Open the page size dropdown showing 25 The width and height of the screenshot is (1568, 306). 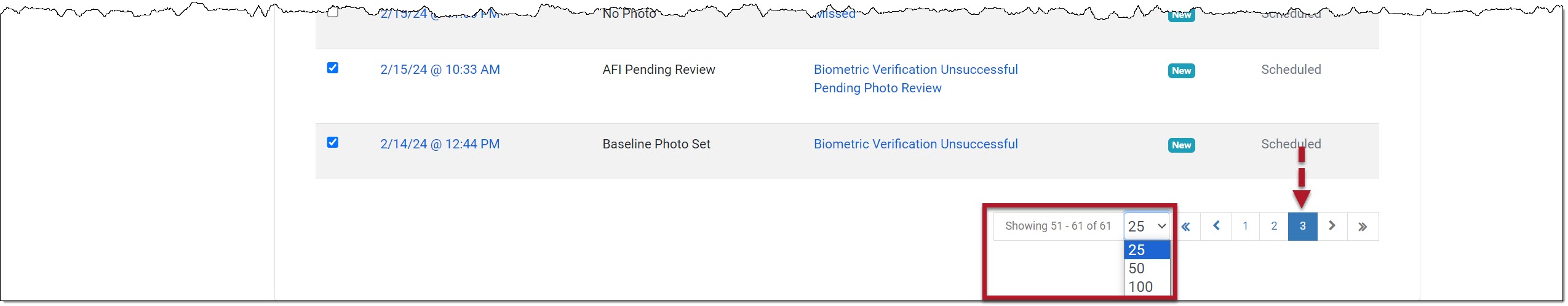coord(1147,227)
